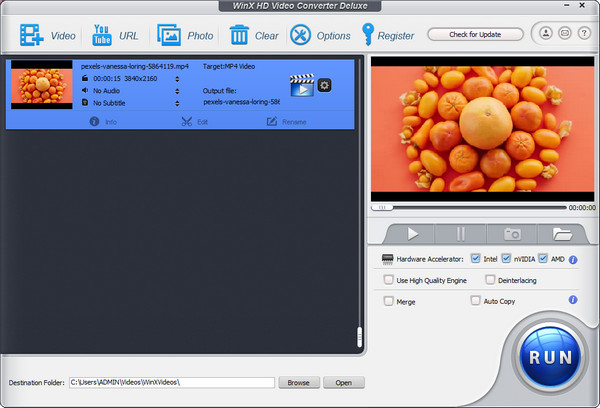Image resolution: width=600 pixels, height=408 pixels.
Task: Open Options wrench icon
Action: (x=300, y=35)
